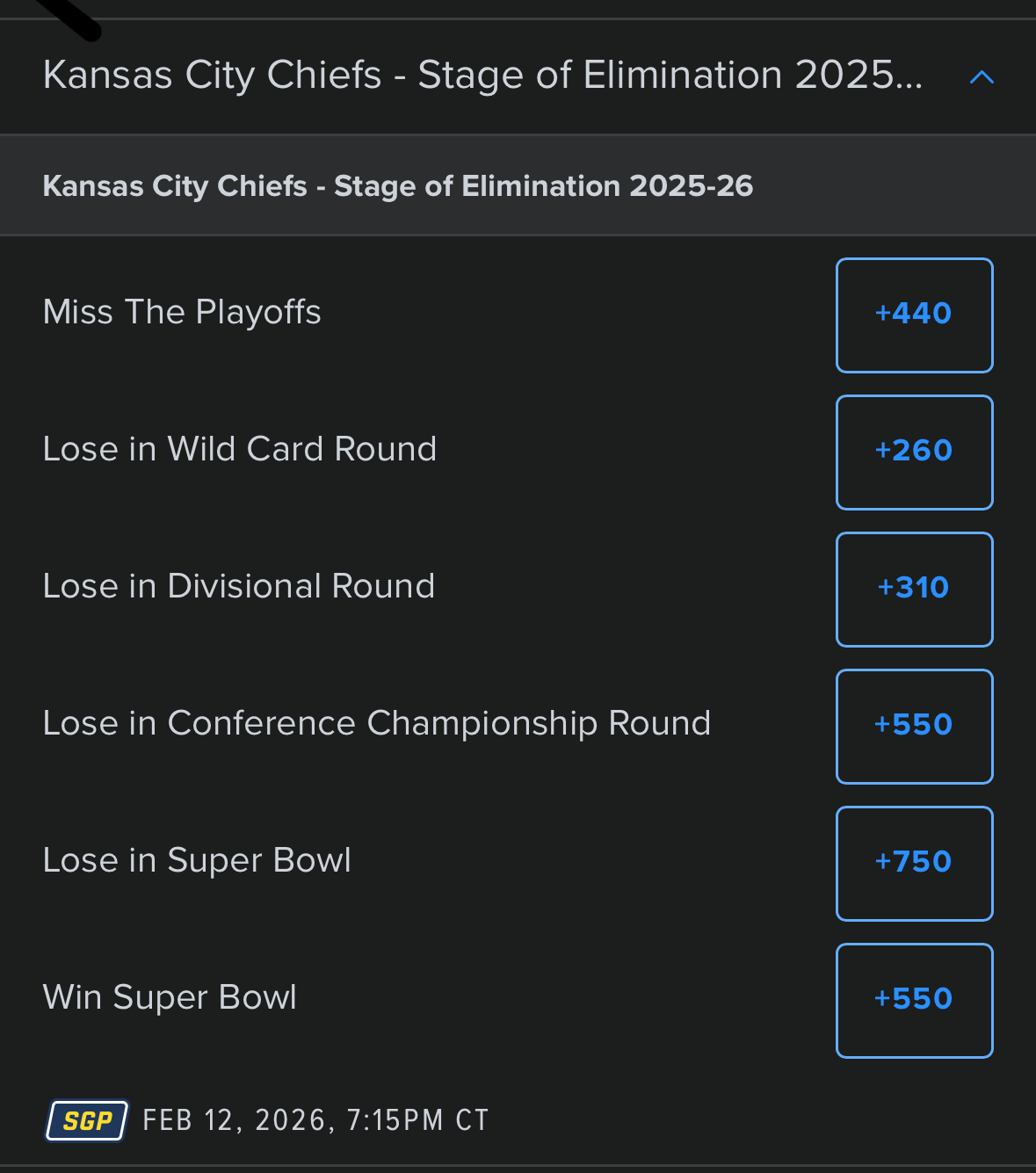Select the Lose in Super Bowl label

point(197,861)
